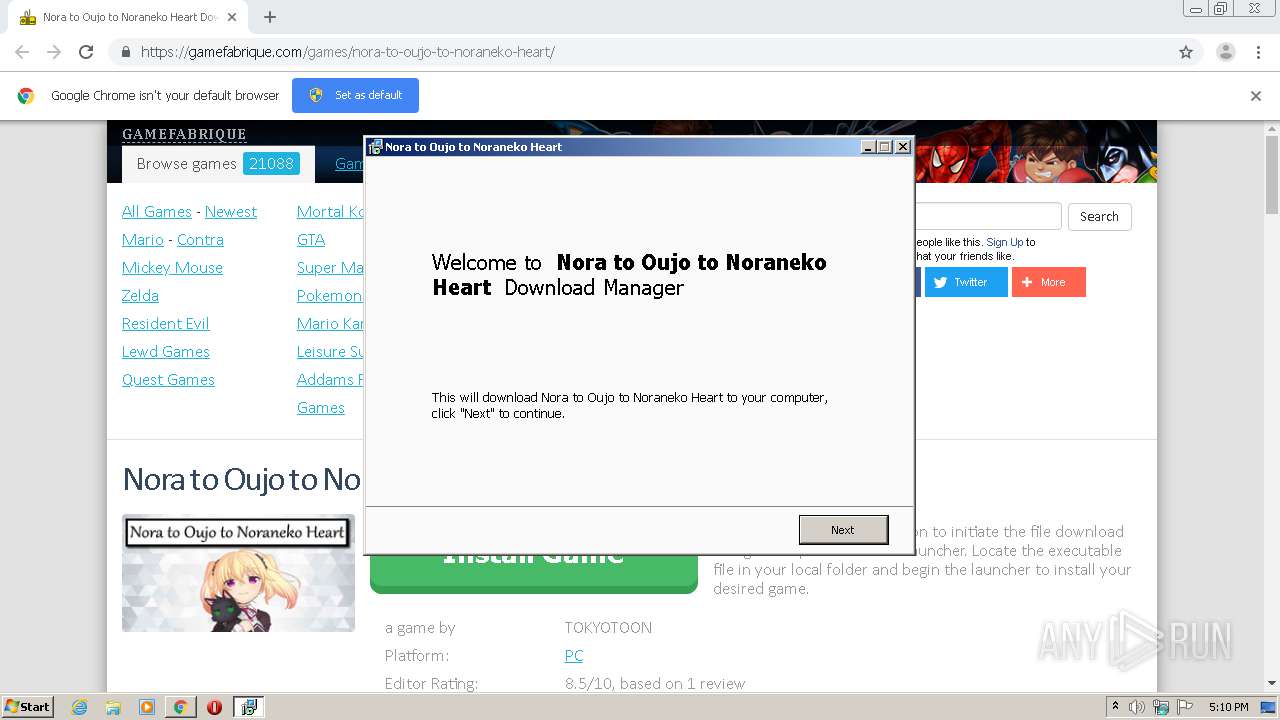Switch to Chrome in the taskbar

(180, 707)
